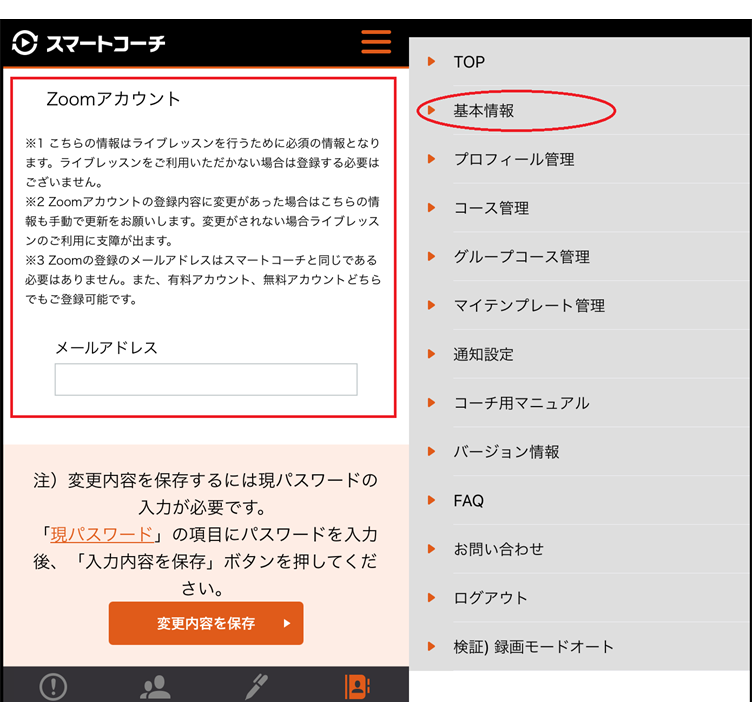The height and width of the screenshot is (702, 752).
Task: Open プロフィール管理 menu item
Action: pos(579,159)
